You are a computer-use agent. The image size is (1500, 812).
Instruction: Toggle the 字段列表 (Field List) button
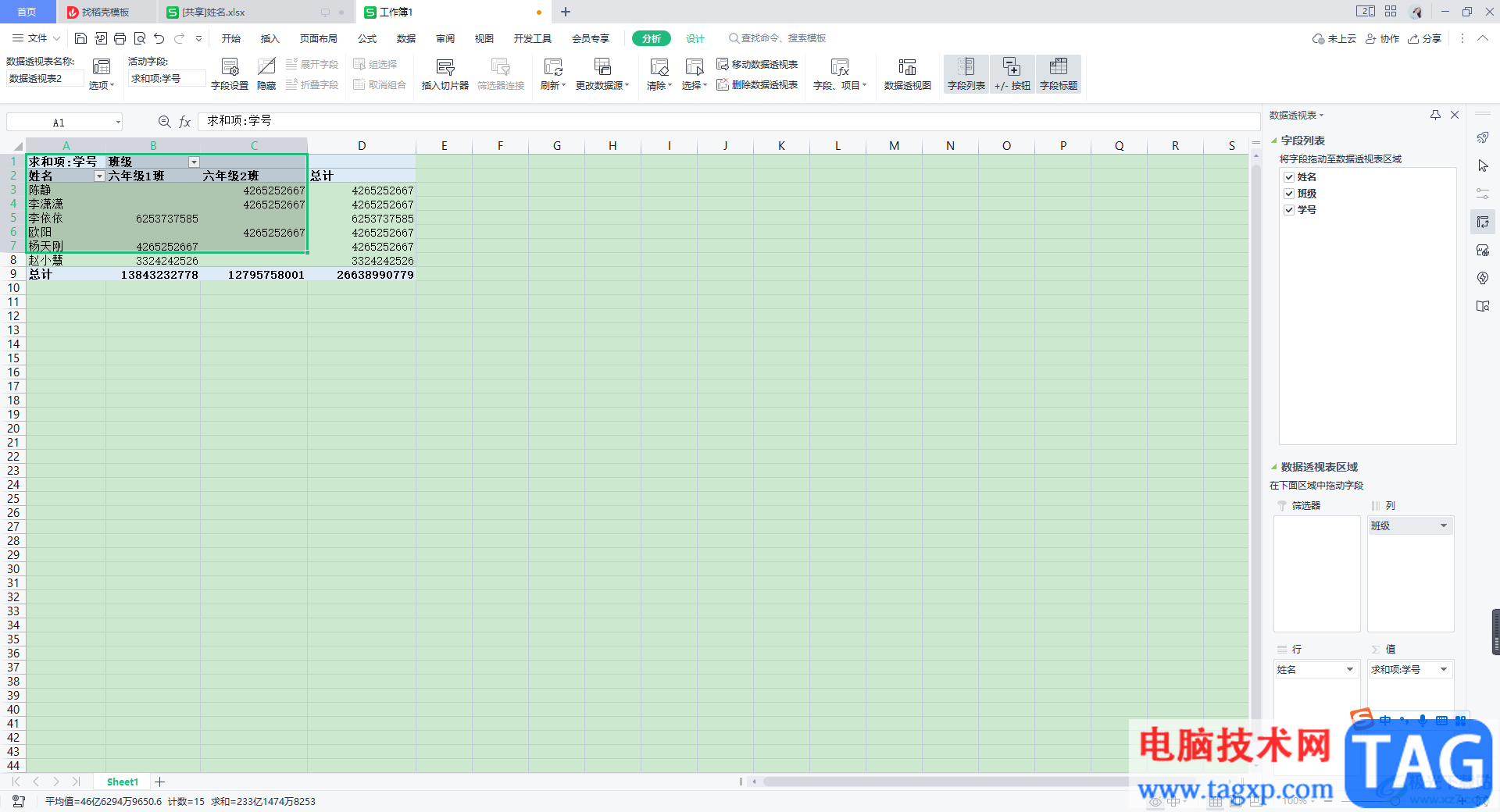966,74
